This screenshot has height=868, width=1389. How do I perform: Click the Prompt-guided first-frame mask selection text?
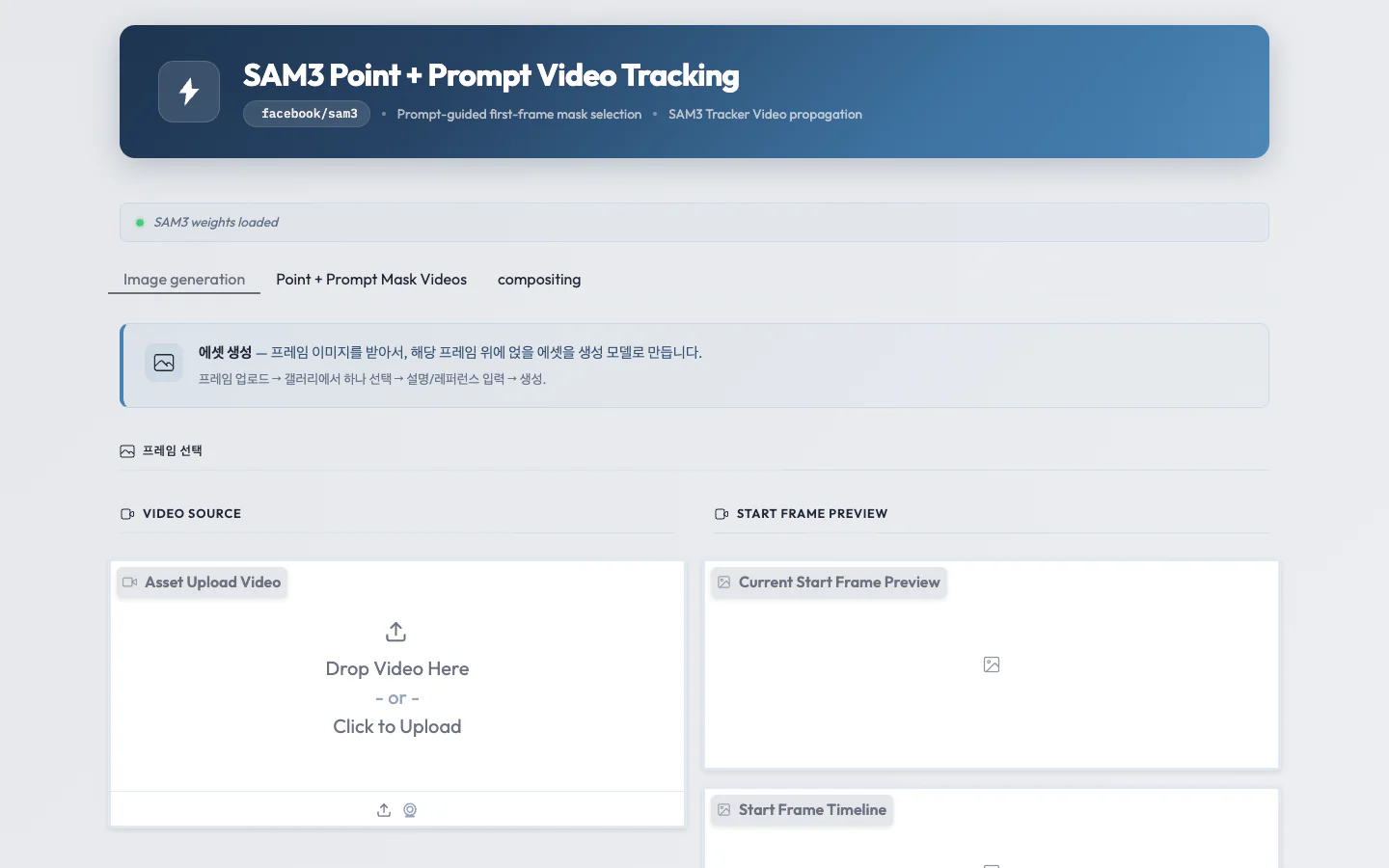click(519, 114)
